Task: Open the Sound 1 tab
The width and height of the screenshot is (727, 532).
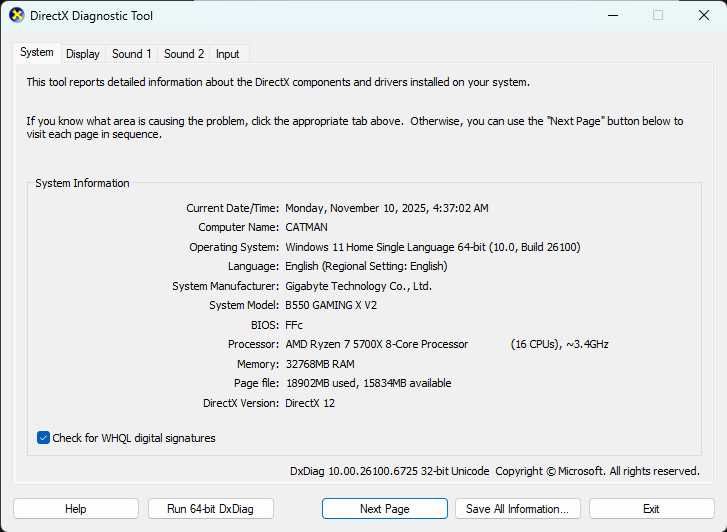Action: tap(132, 54)
